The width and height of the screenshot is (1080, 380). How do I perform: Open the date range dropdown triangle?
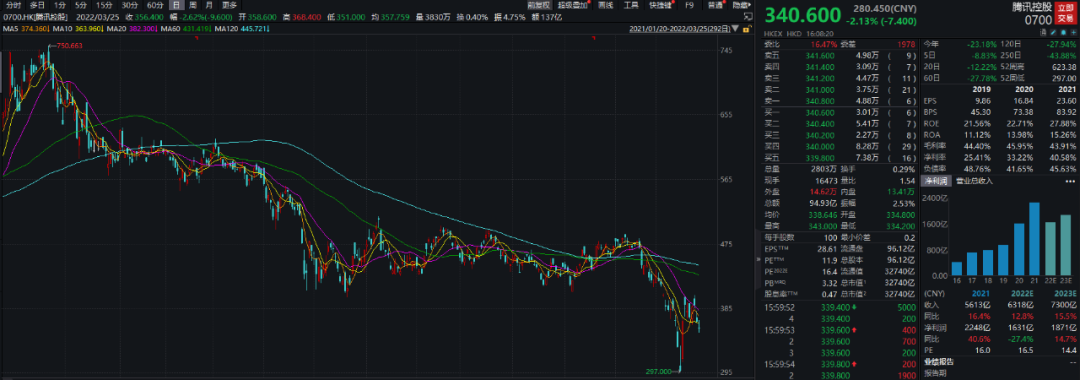[735, 29]
